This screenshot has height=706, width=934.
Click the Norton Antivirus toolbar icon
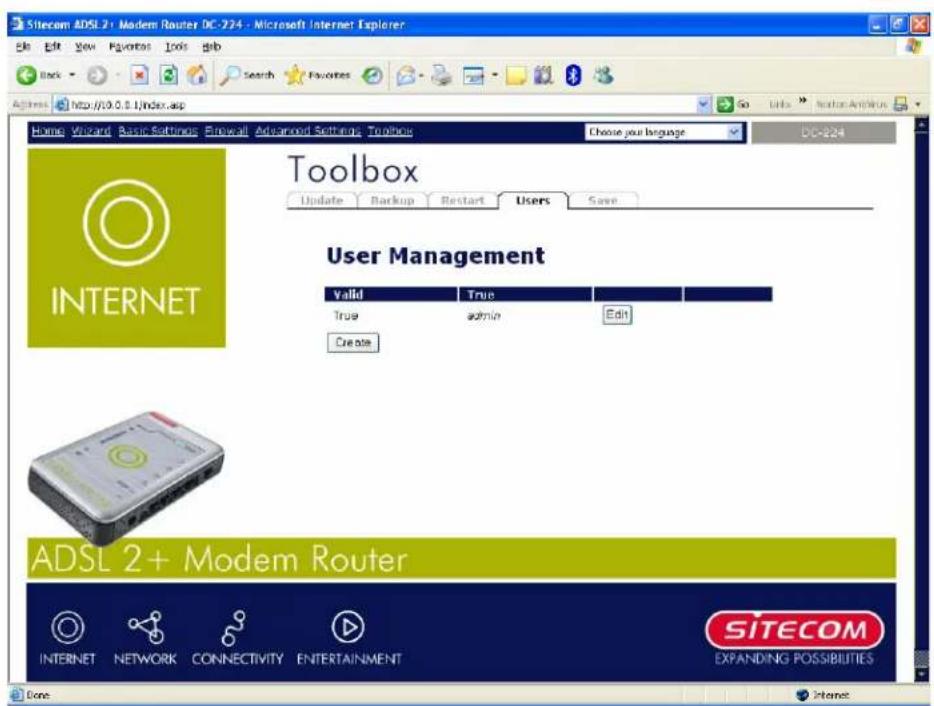pyautogui.click(x=901, y=105)
